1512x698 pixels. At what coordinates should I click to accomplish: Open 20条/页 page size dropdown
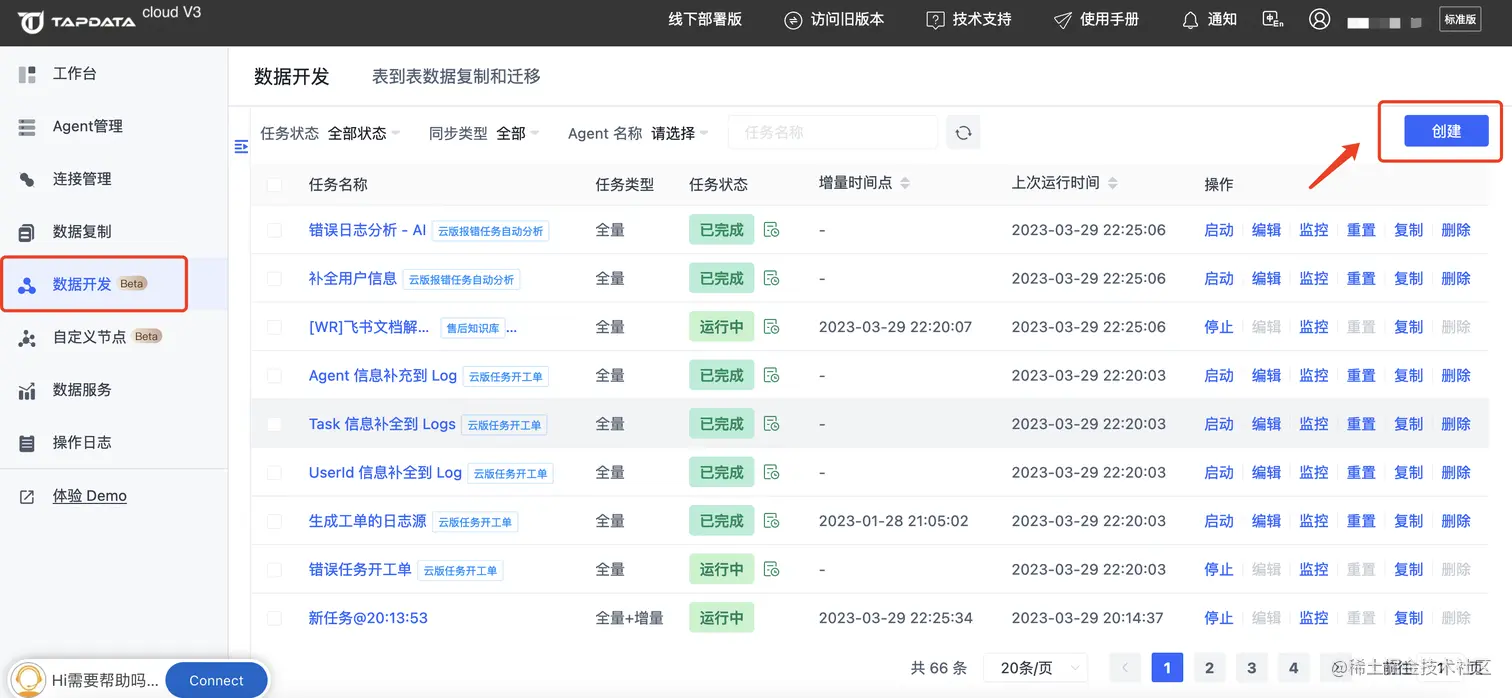1036,668
